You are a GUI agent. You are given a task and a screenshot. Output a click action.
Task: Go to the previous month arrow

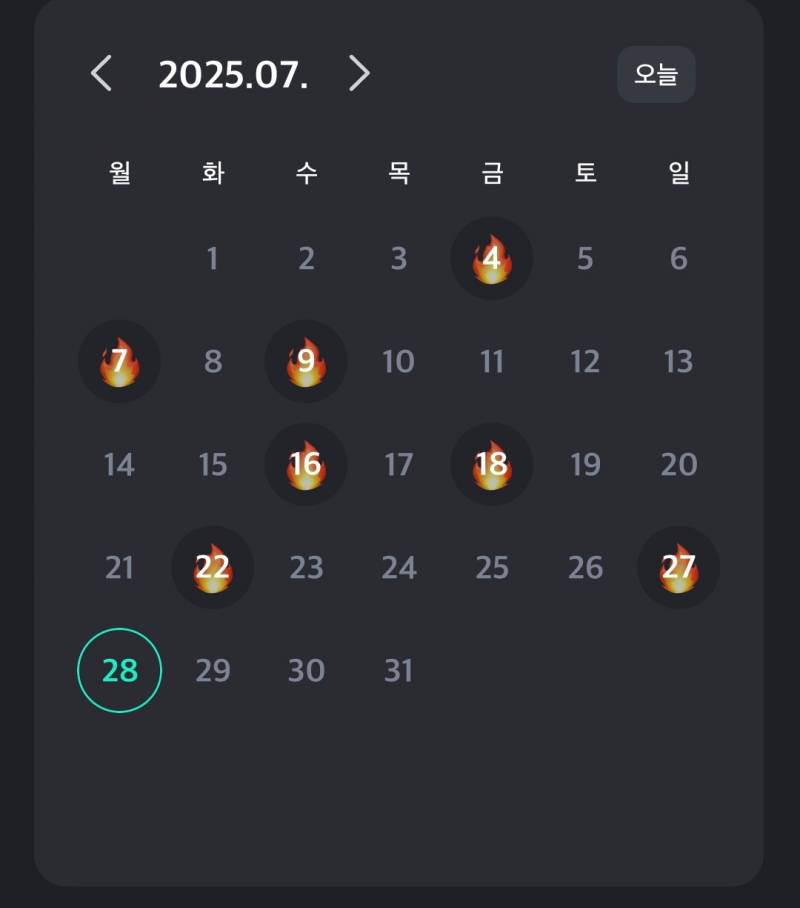[101, 74]
